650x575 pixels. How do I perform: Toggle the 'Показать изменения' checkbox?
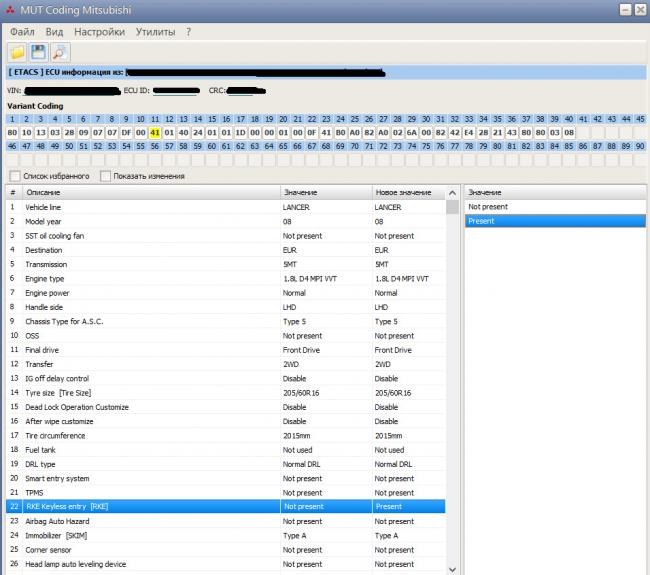coord(105,176)
